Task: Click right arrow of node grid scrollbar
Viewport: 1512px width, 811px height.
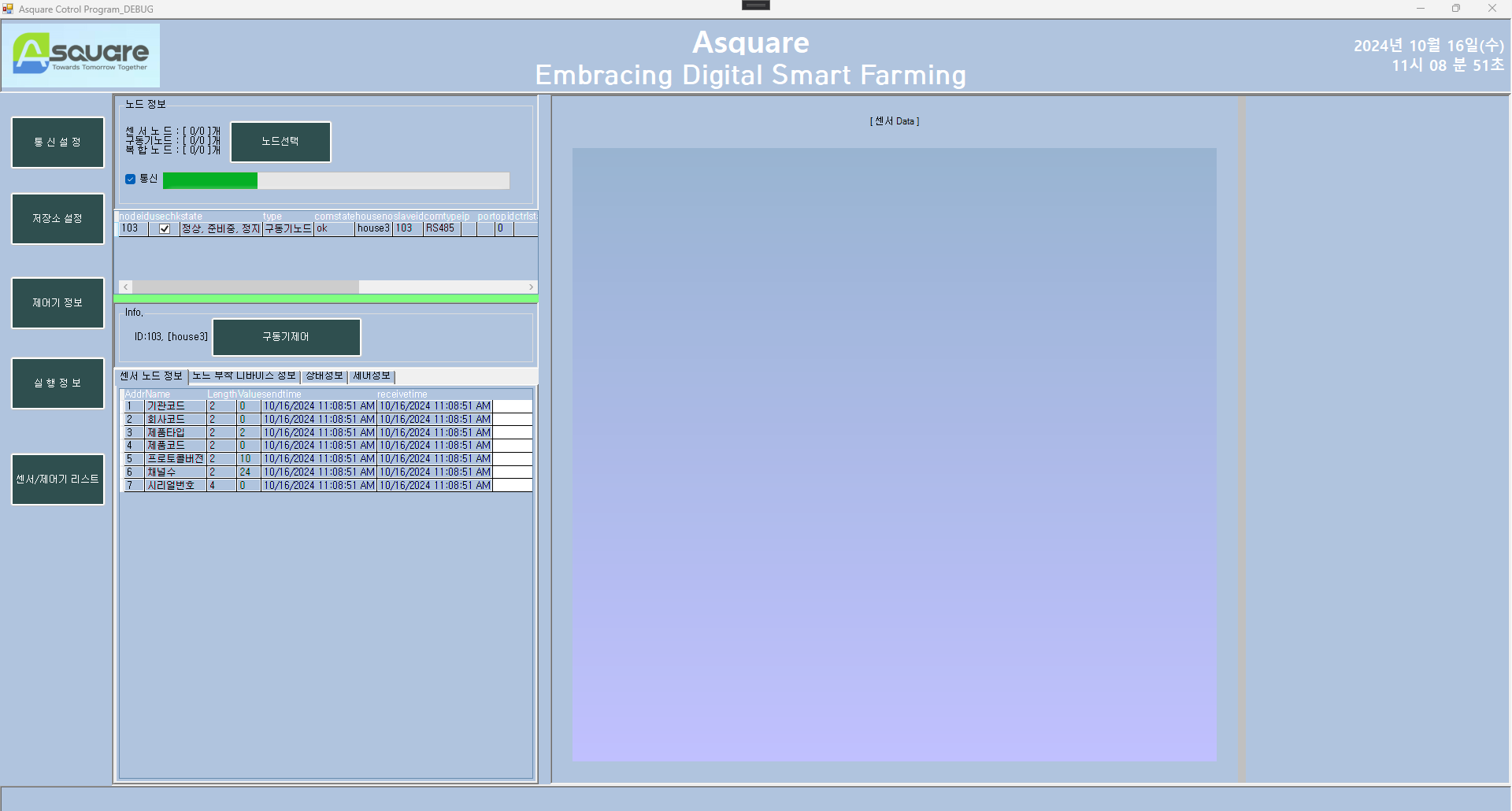Action: 532,287
